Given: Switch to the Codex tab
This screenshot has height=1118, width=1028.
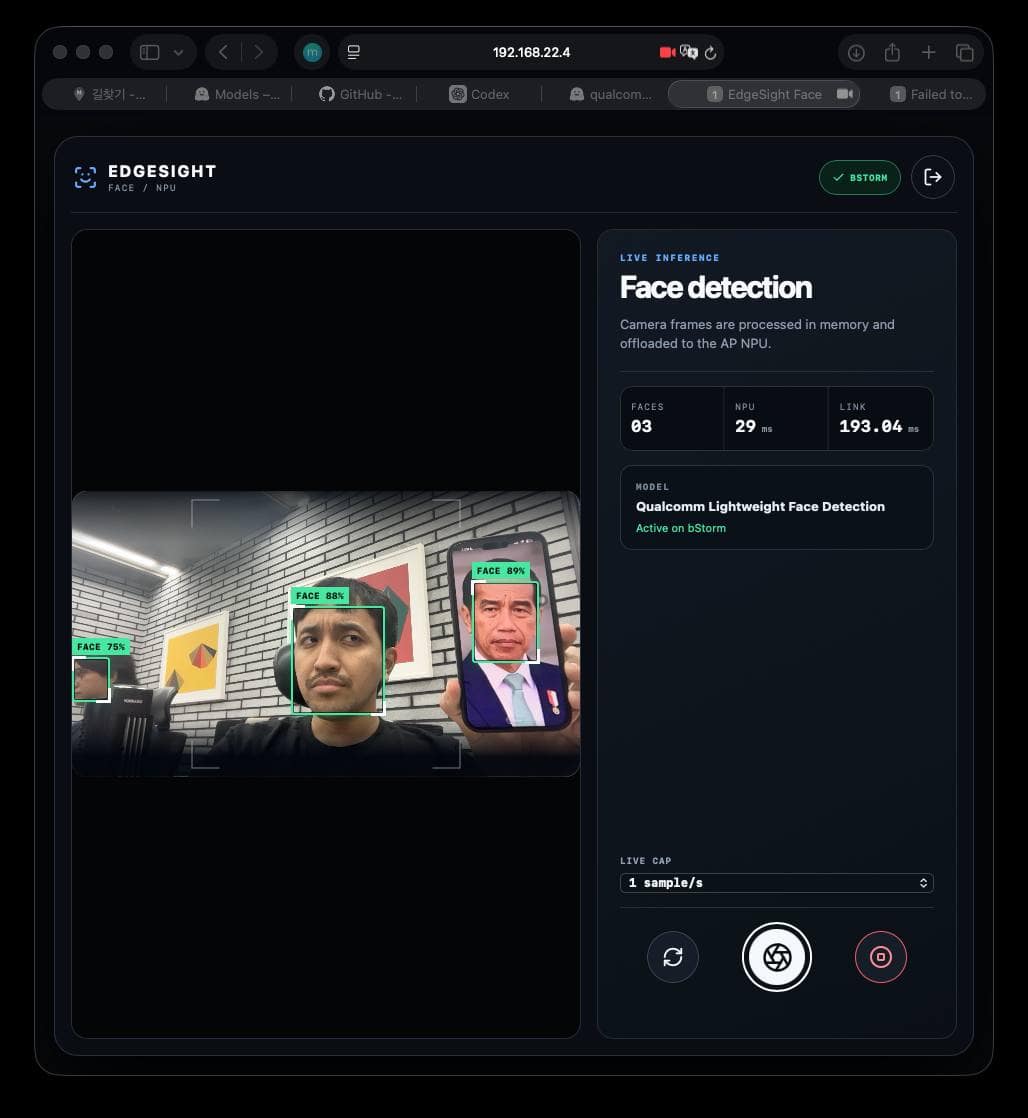Looking at the screenshot, I should 479,94.
